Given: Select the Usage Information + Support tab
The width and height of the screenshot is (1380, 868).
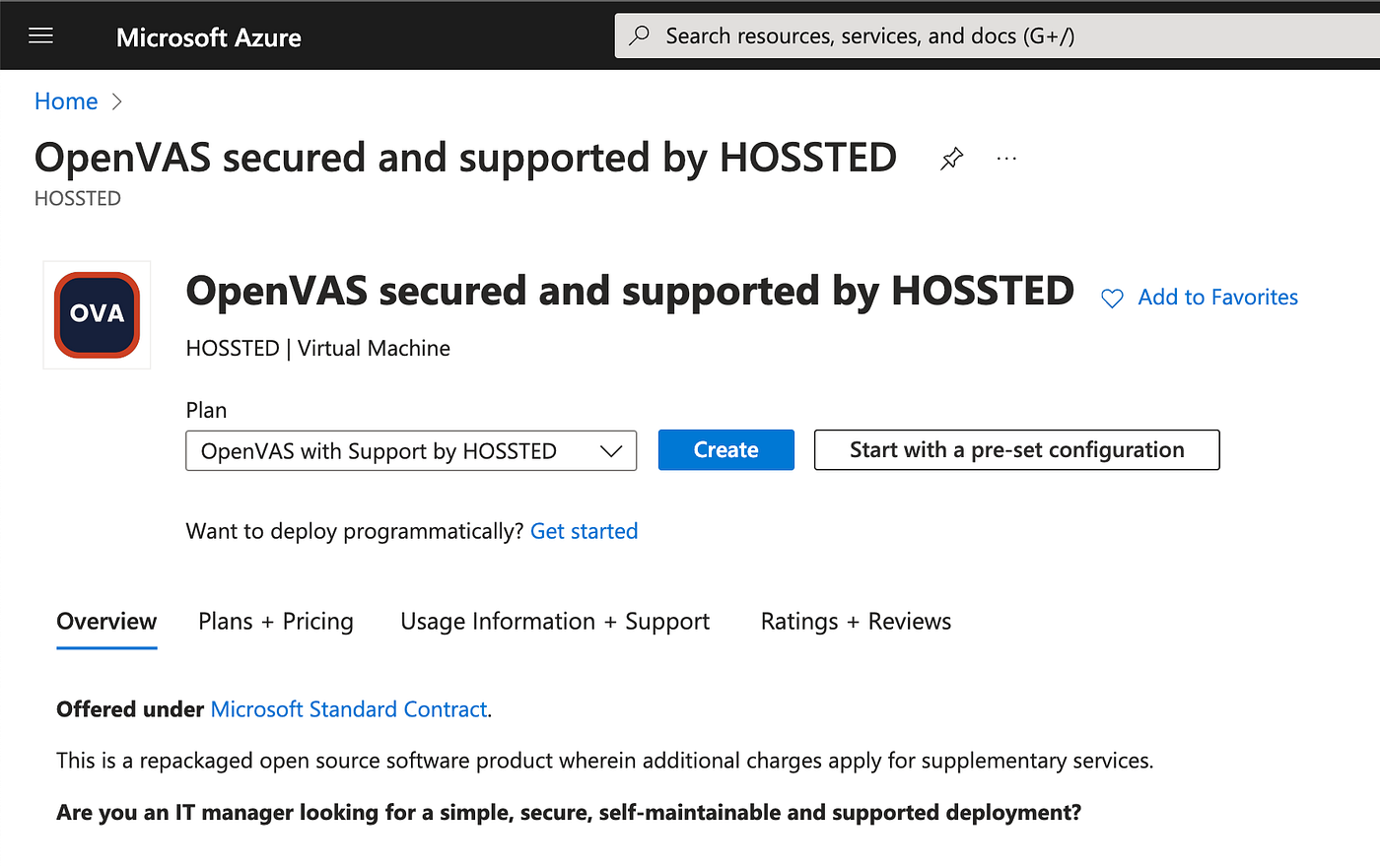Looking at the screenshot, I should 555,622.
